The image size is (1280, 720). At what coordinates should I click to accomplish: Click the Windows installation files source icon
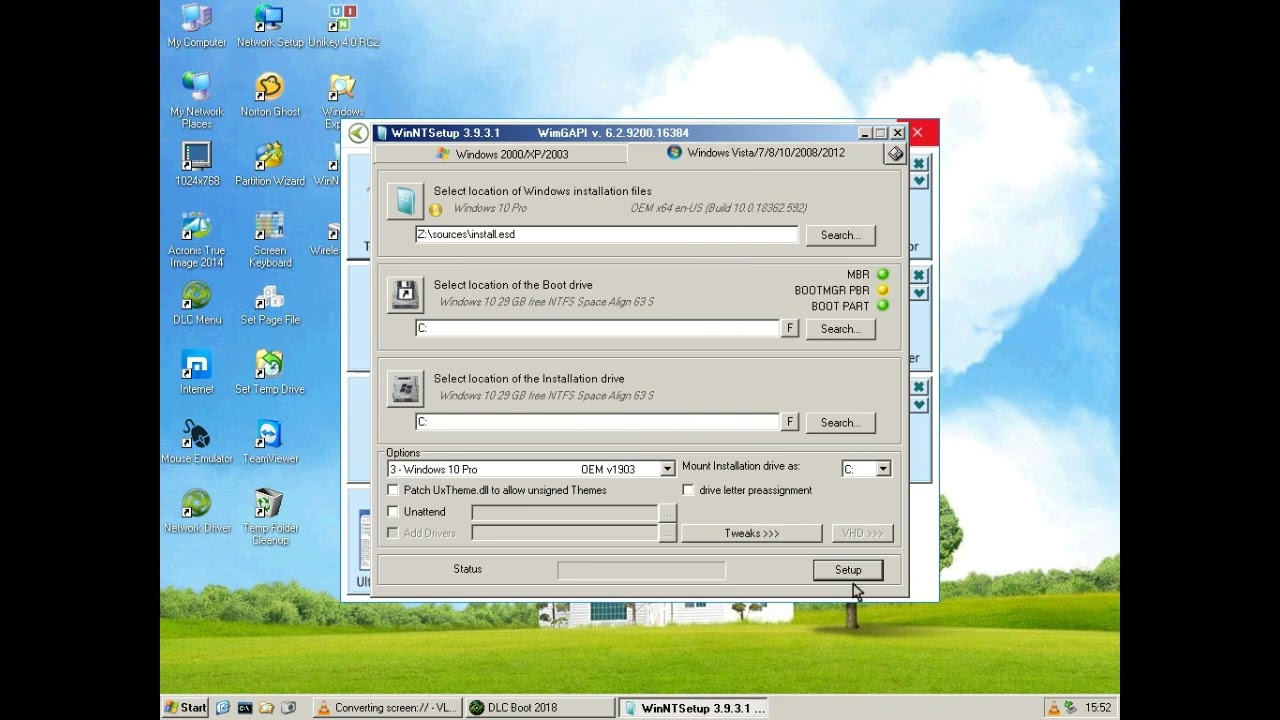(x=405, y=201)
